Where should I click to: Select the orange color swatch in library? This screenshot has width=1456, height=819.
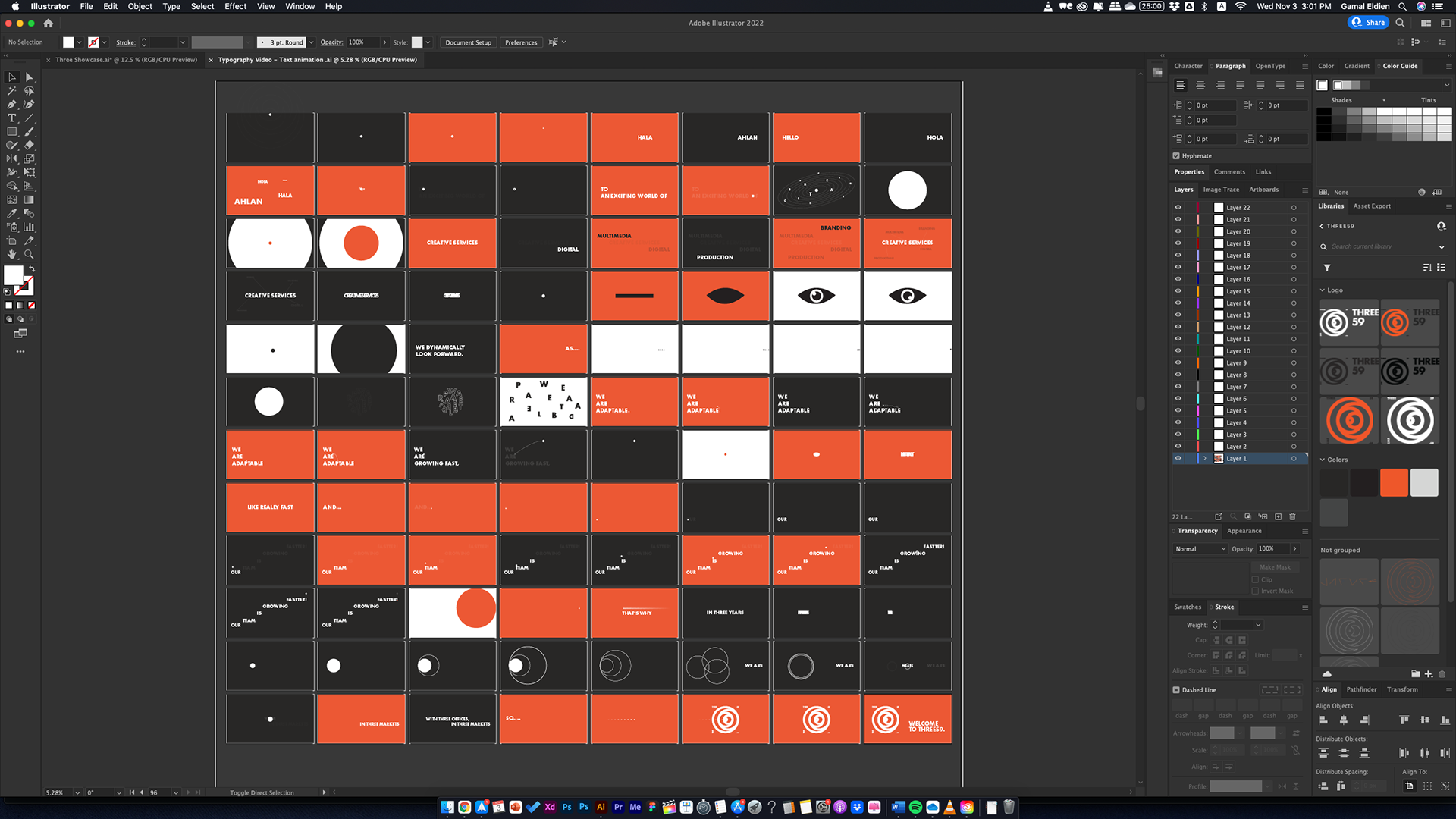tap(1394, 483)
